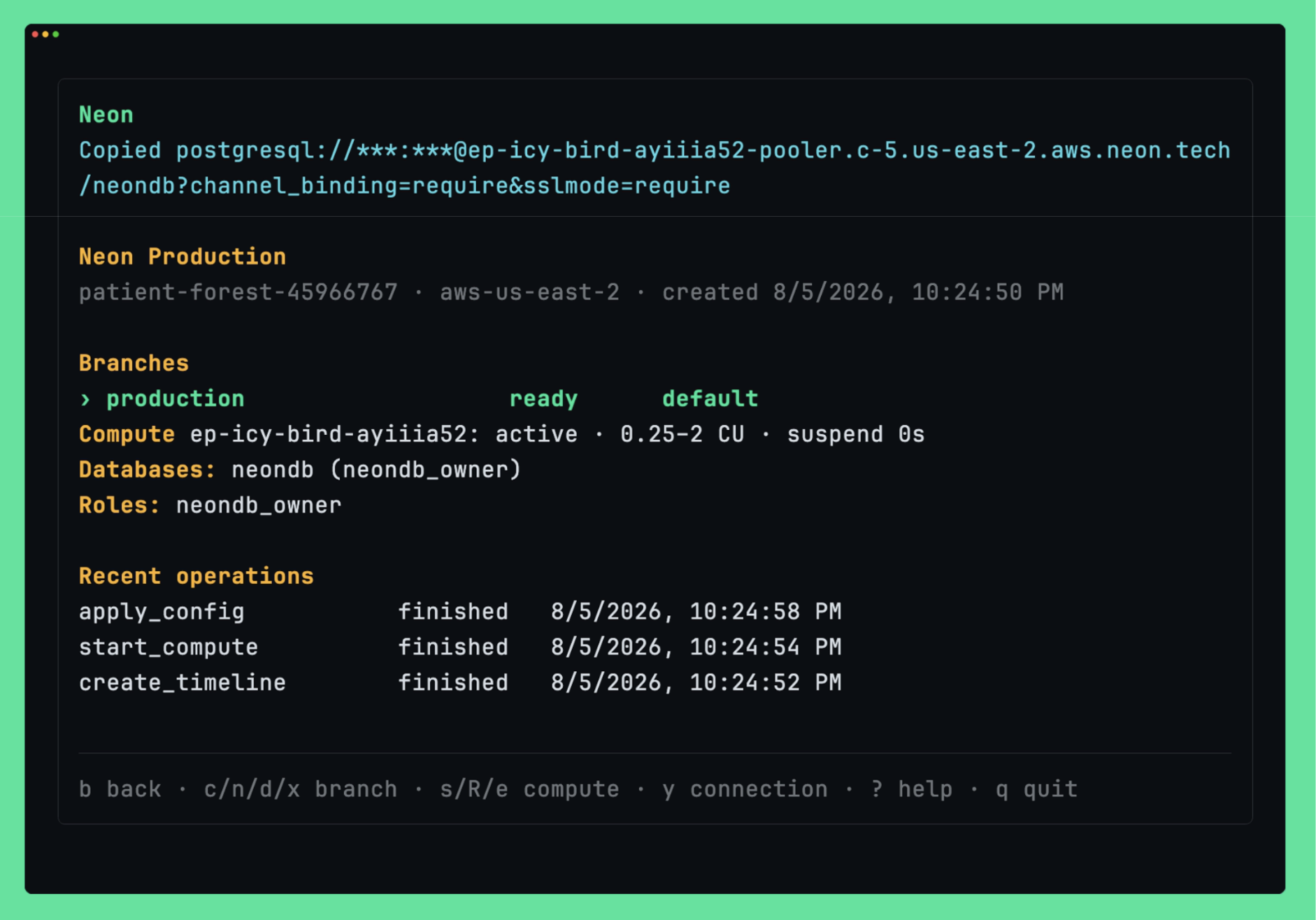The image size is (1316, 920).
Task: Click the active compute status
Action: [536, 435]
